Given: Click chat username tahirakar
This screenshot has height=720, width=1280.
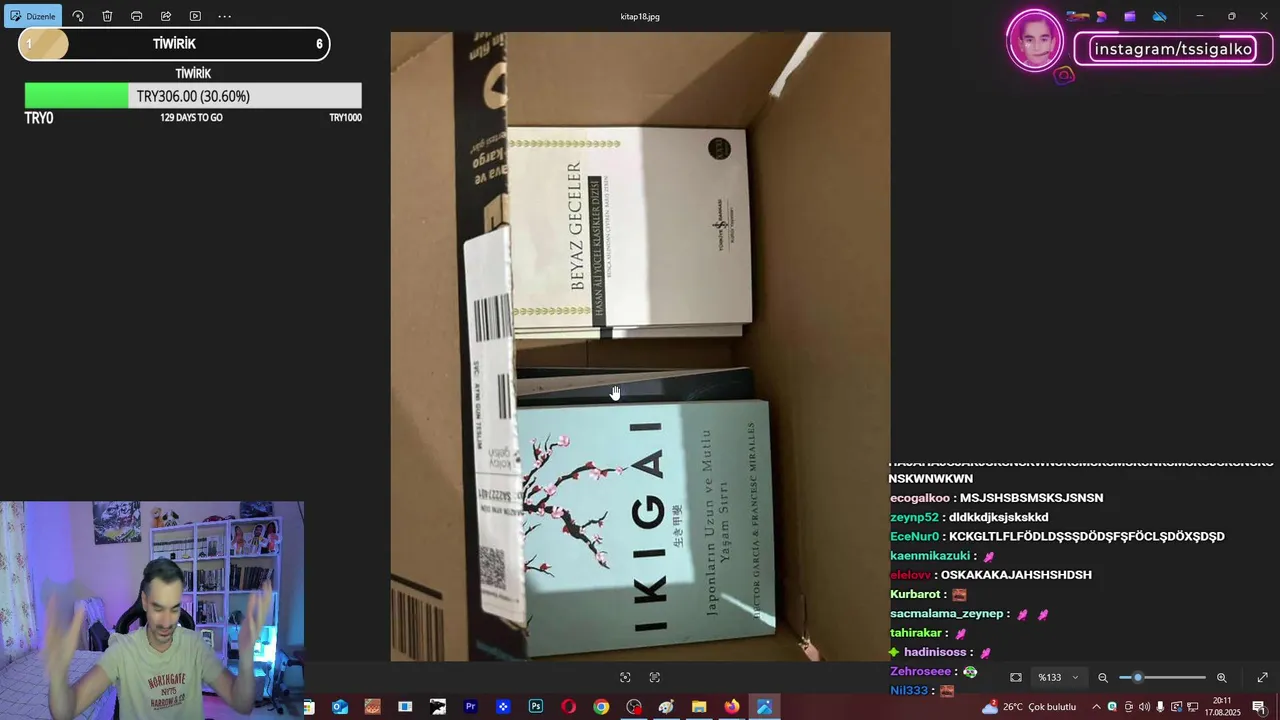Looking at the screenshot, I should point(916,633).
